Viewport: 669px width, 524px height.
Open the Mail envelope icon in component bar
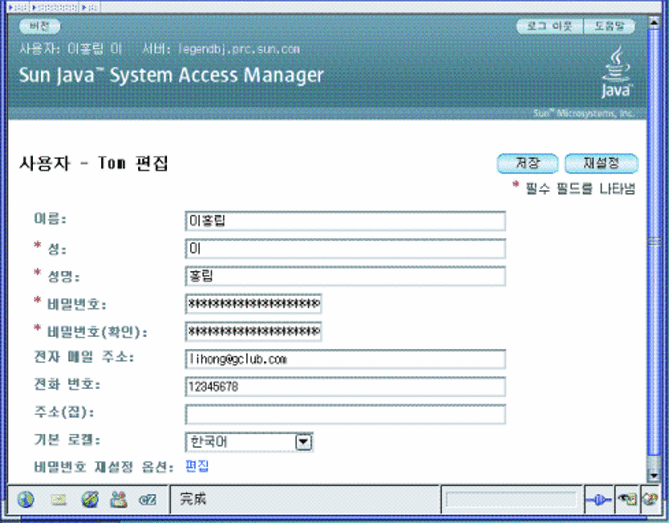(58, 499)
